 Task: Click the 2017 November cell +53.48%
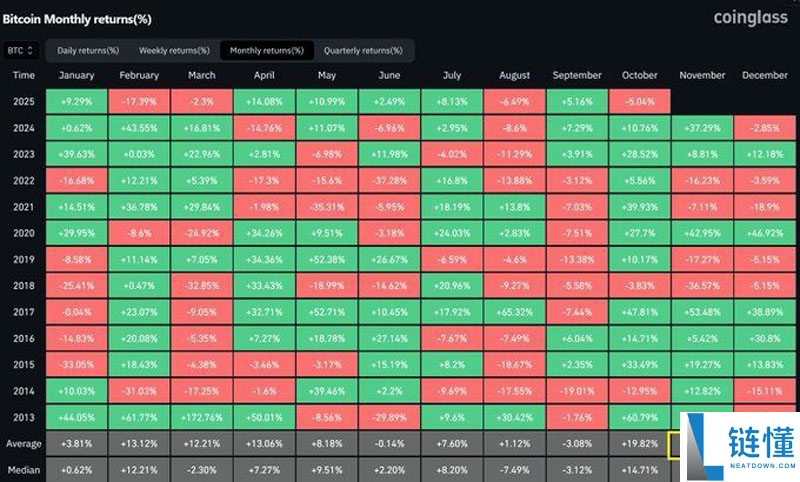click(702, 312)
